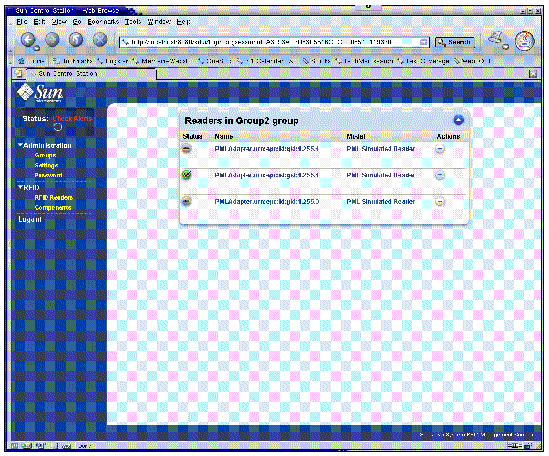Open the second PML Adapter reader name link

[266, 175]
